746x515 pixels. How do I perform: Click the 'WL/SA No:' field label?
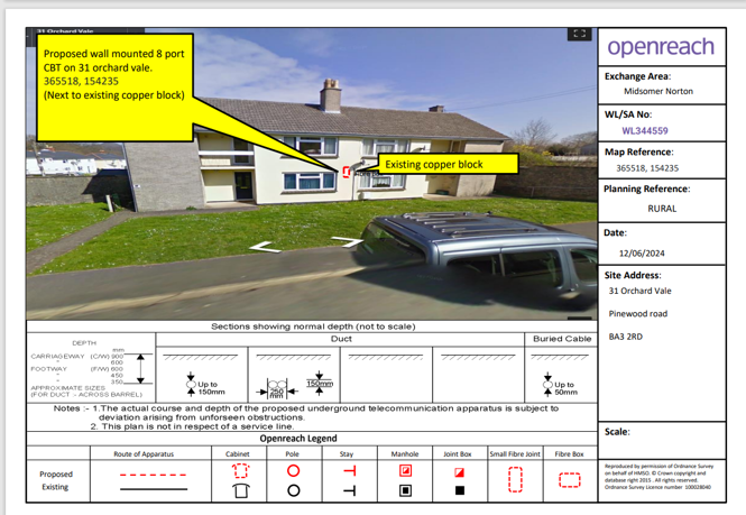[x=628, y=114]
